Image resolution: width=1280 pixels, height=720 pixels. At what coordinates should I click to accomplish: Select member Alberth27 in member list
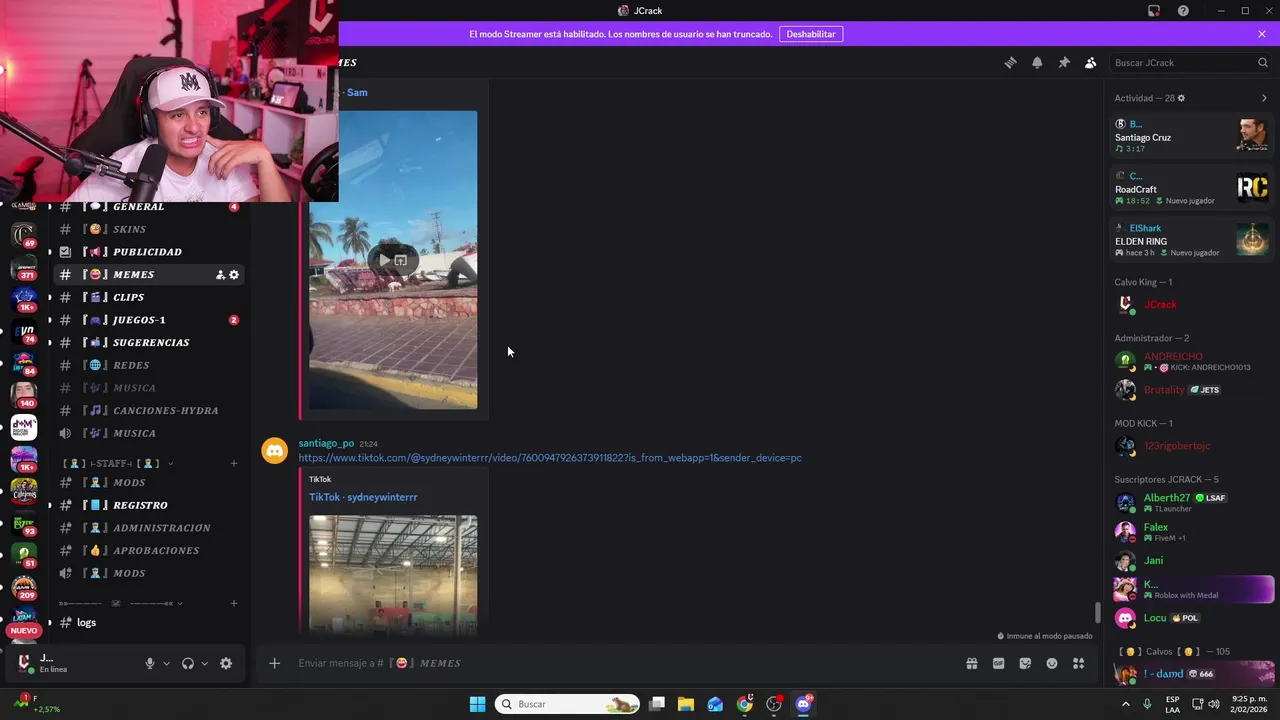click(x=1191, y=502)
